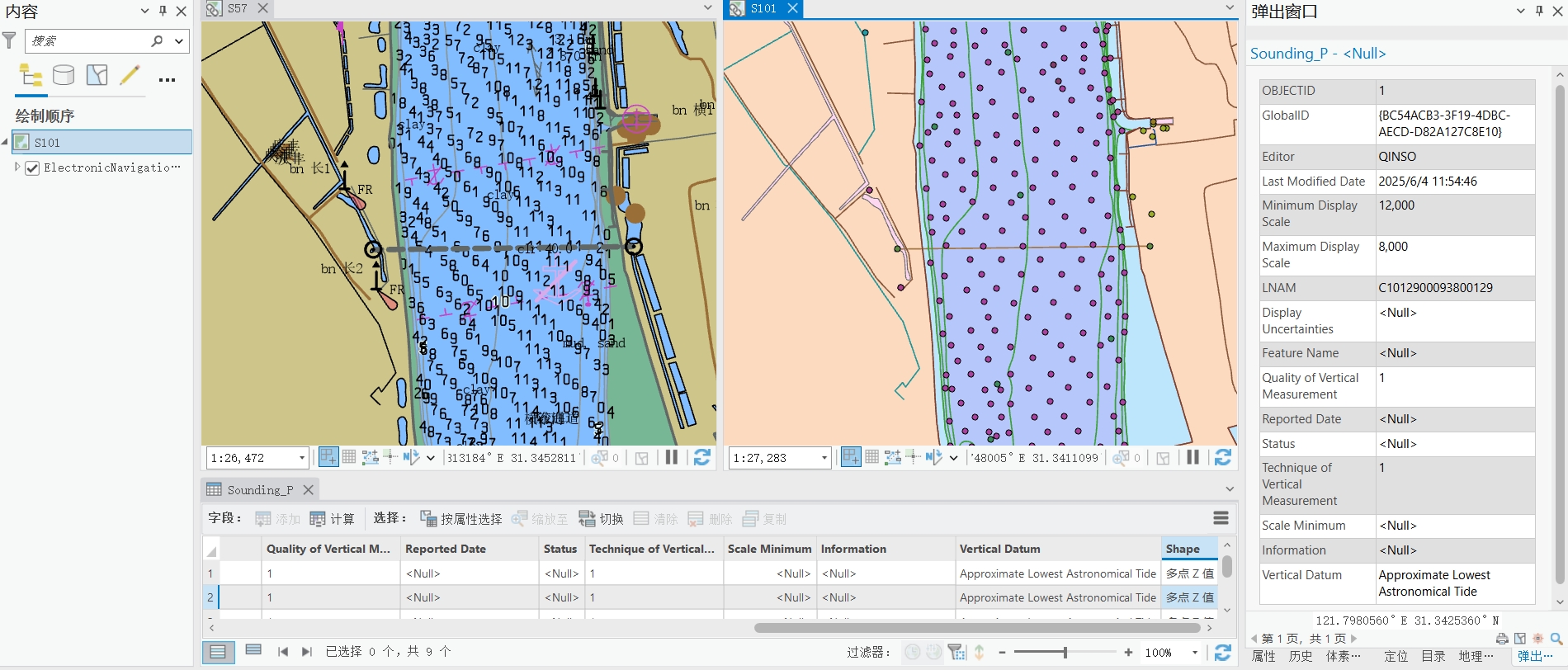This screenshot has width=1568, height=670.
Task: Go to first table record
Action: point(283,652)
